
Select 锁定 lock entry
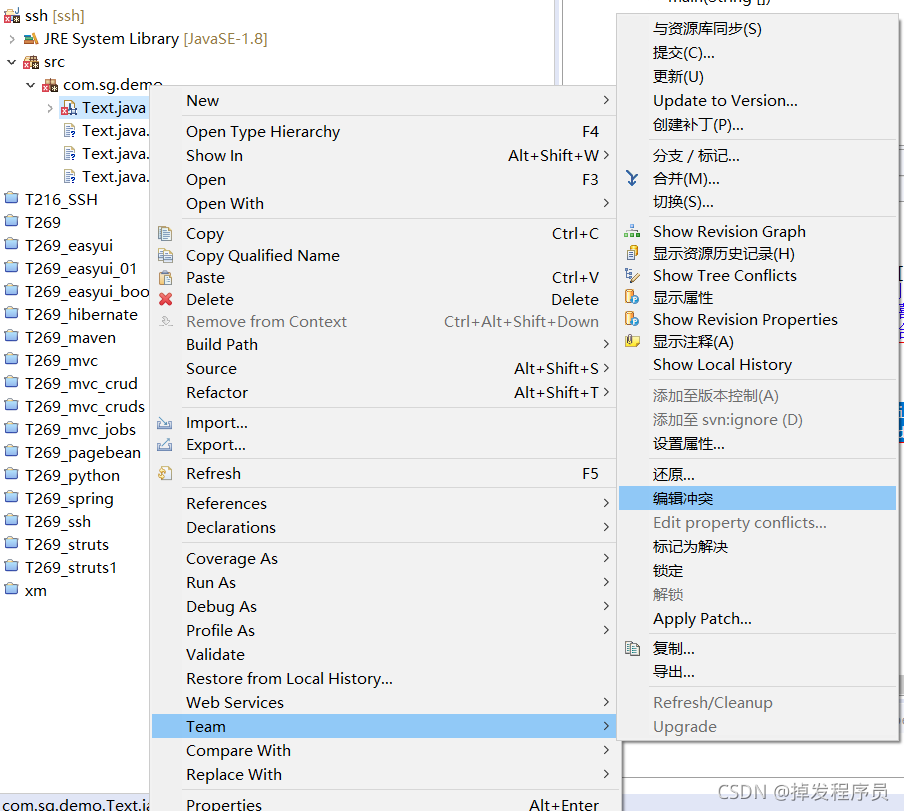coord(757,571)
